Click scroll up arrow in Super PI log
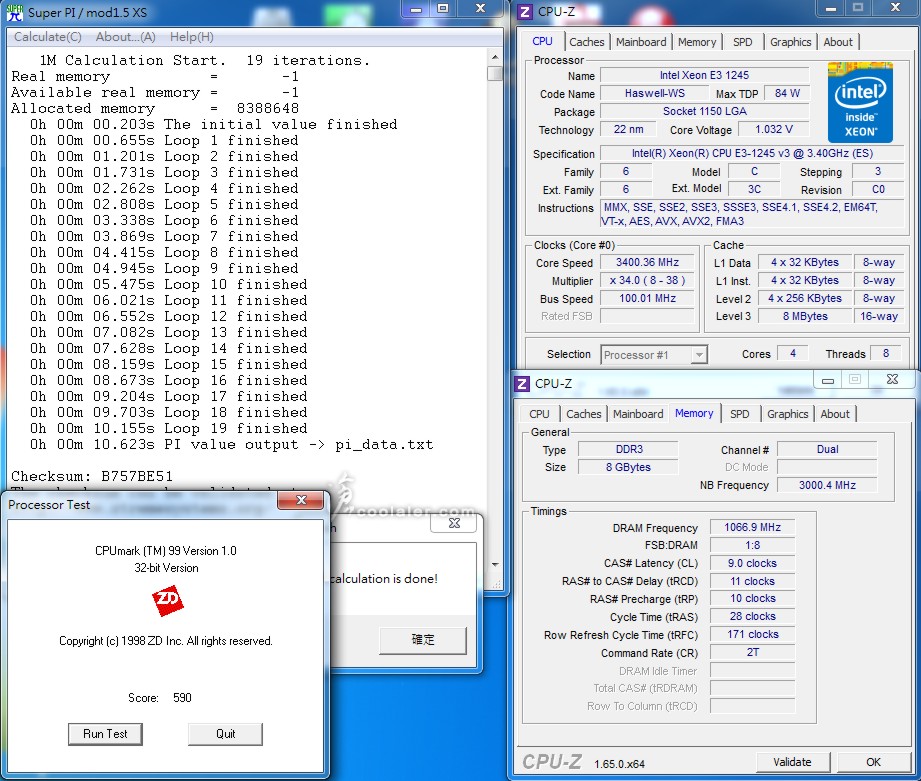This screenshot has width=921, height=781. click(495, 57)
